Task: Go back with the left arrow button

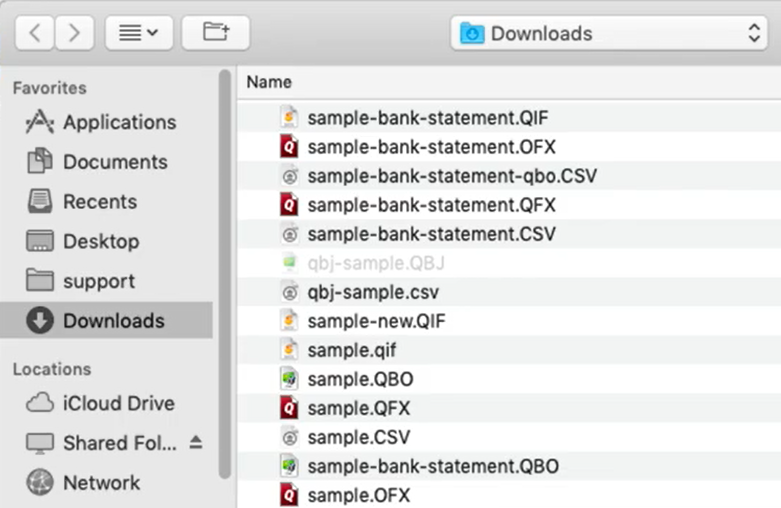Action: coord(34,33)
